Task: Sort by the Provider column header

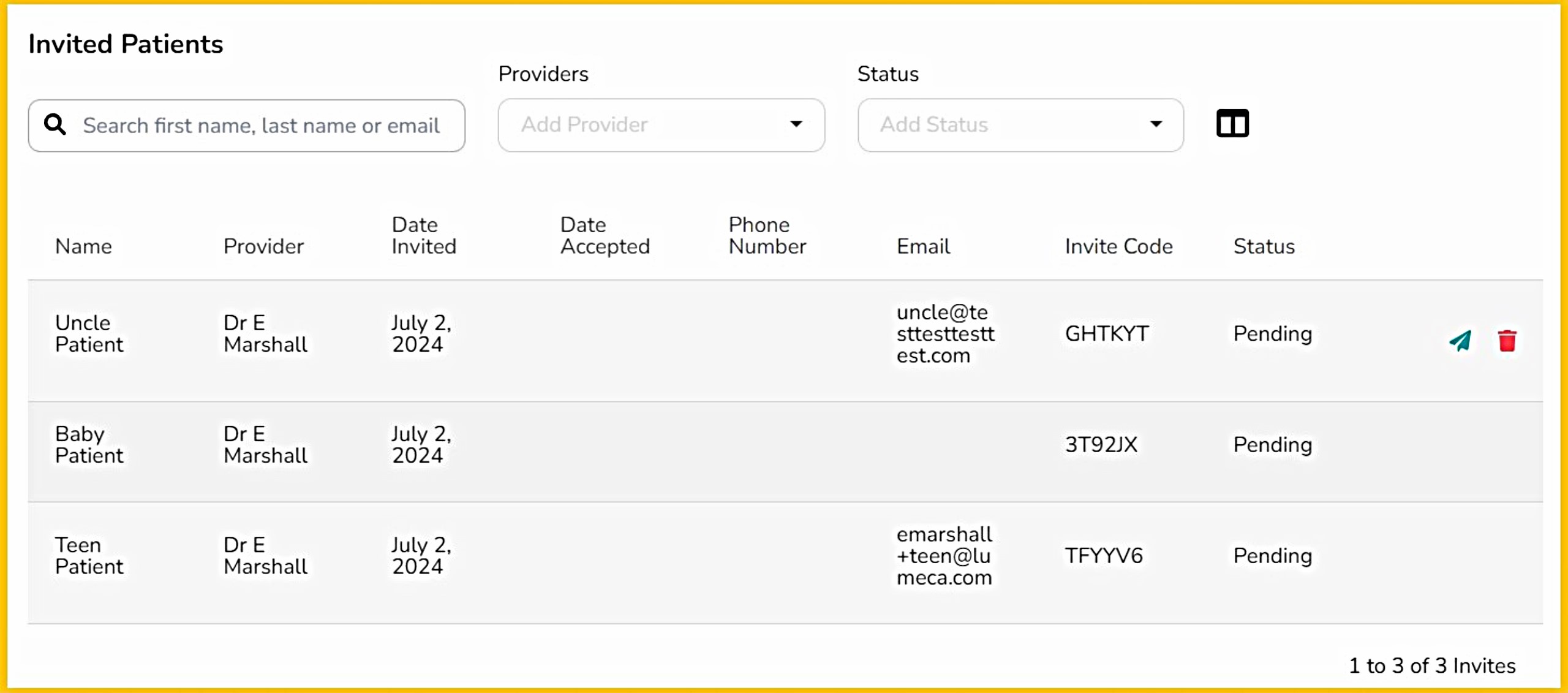Action: click(x=263, y=246)
